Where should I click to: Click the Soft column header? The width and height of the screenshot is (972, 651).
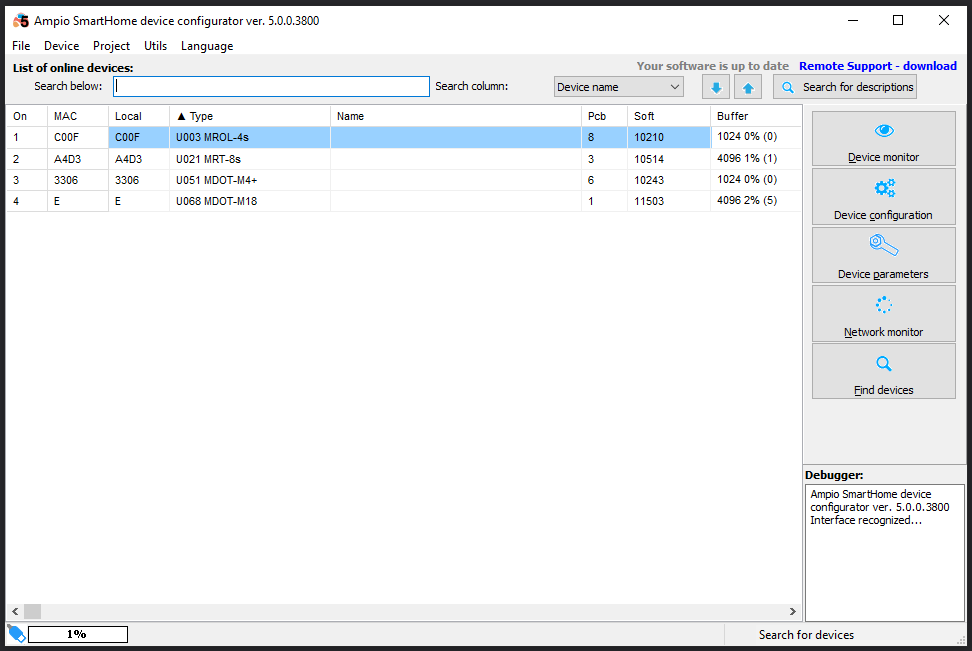(669, 116)
